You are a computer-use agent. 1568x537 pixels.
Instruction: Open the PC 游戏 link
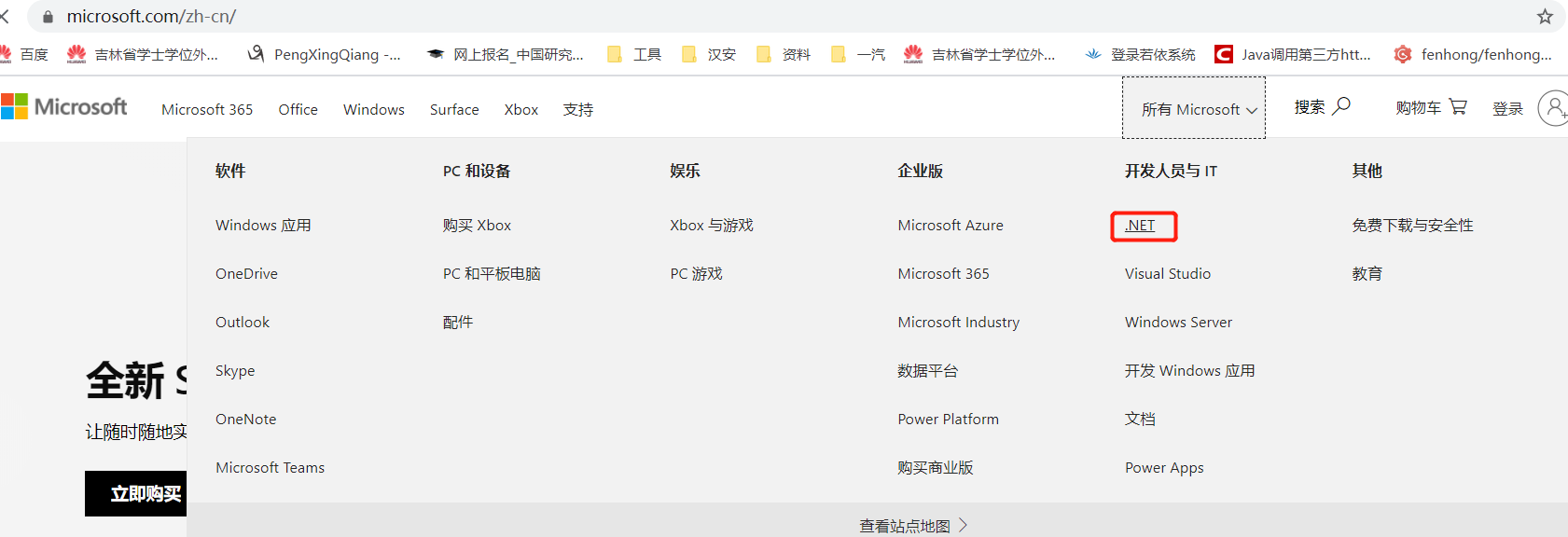click(x=696, y=274)
